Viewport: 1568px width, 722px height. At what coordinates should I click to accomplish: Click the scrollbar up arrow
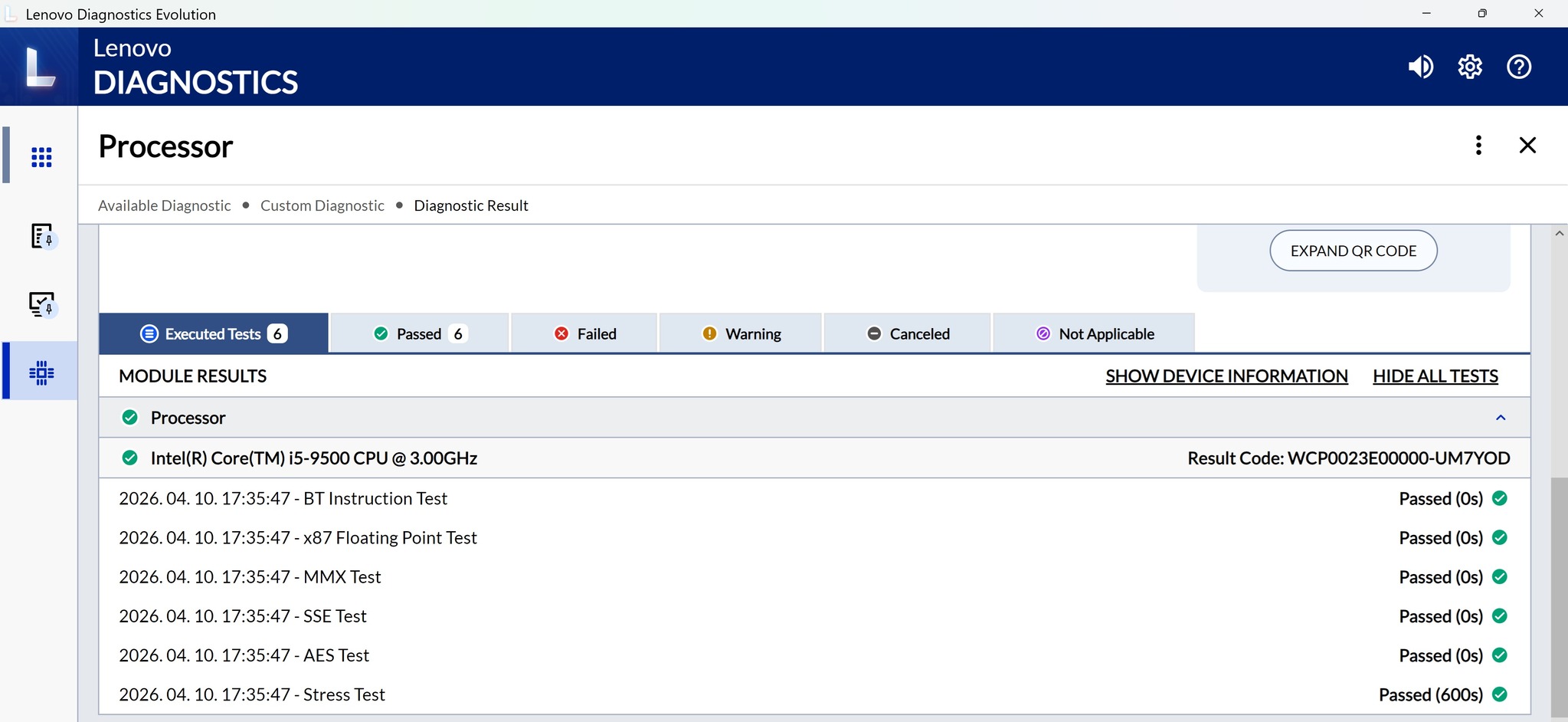[1559, 234]
